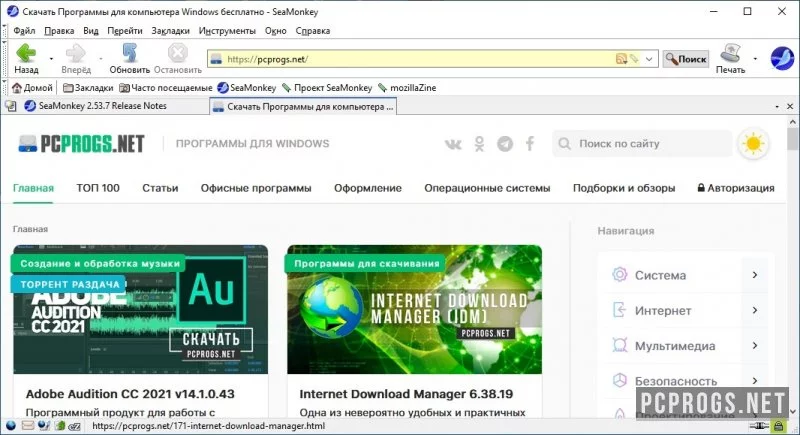Open the Odnoklassniki social icon
Screen dimensions: 800x435
(479, 144)
